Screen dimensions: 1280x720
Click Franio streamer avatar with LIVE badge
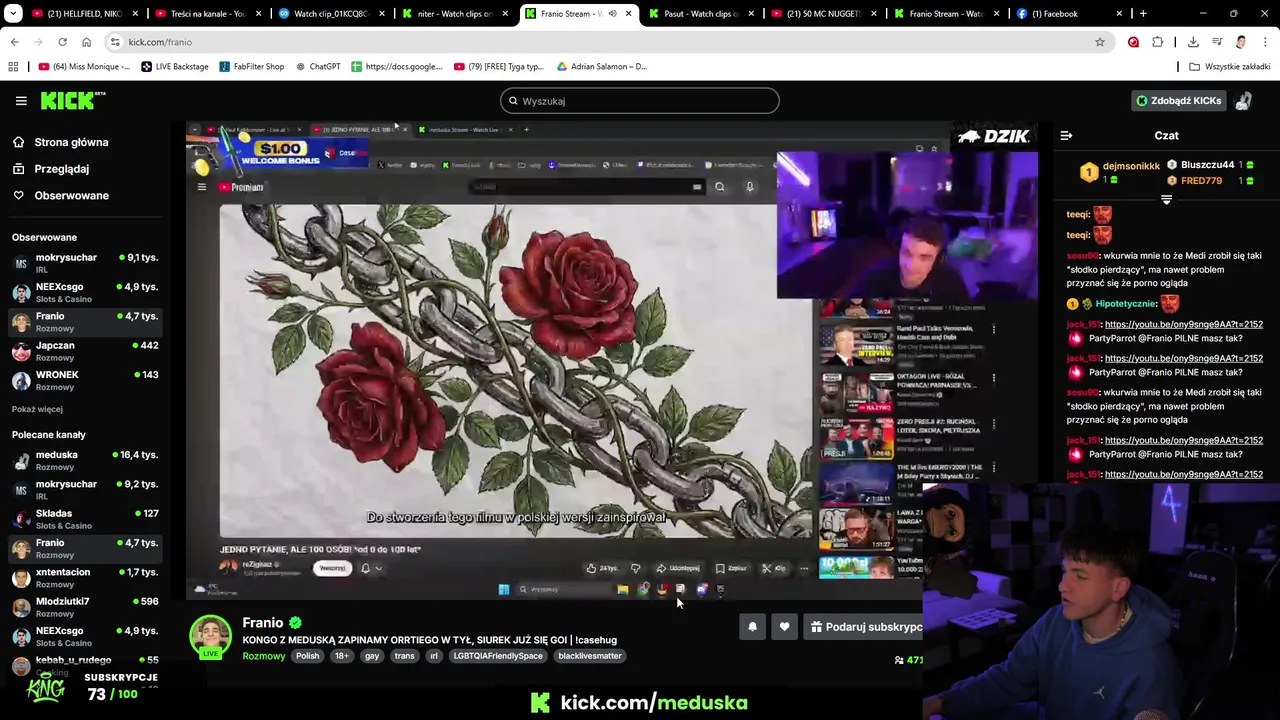(x=211, y=637)
